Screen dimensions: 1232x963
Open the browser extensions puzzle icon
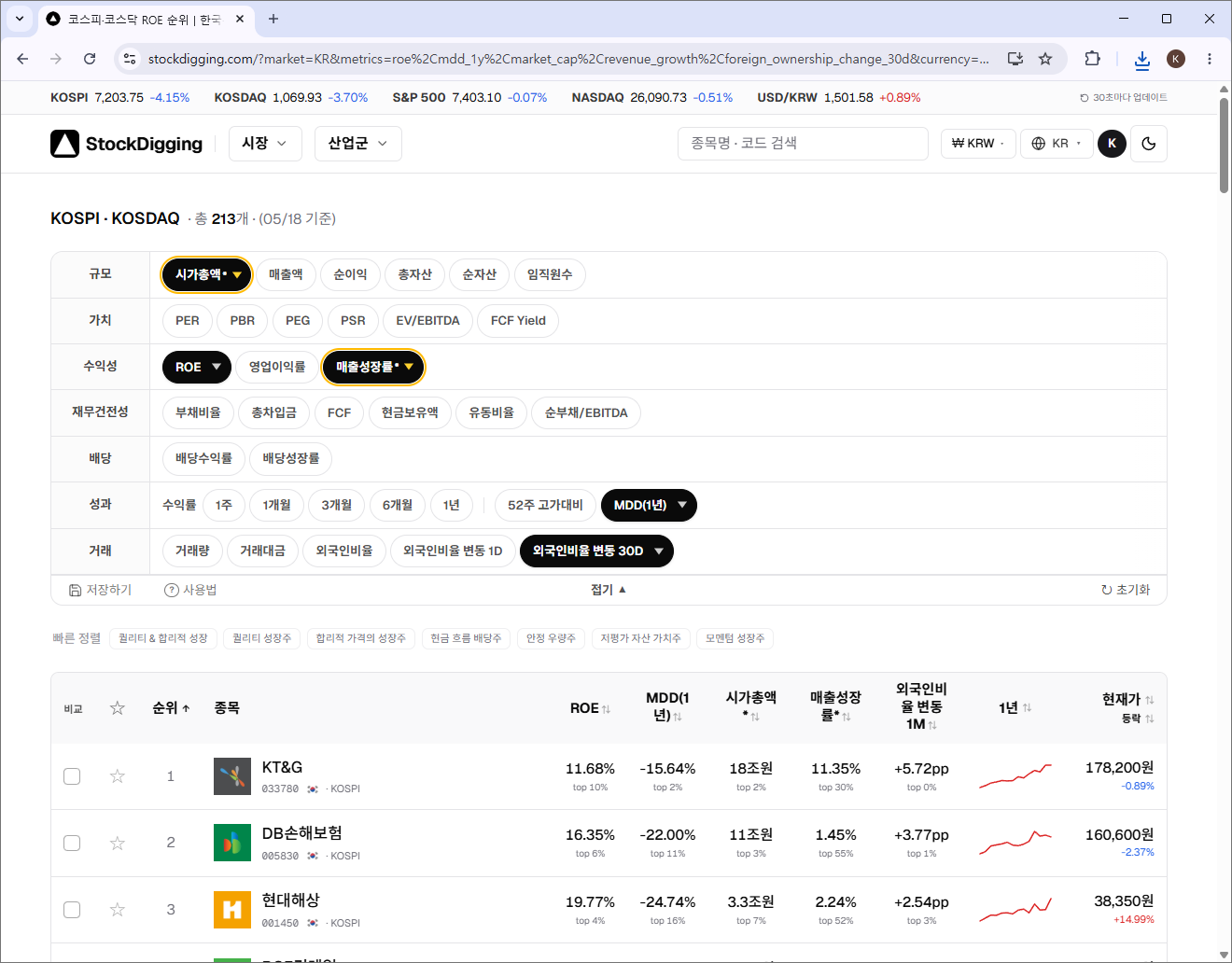(1092, 59)
